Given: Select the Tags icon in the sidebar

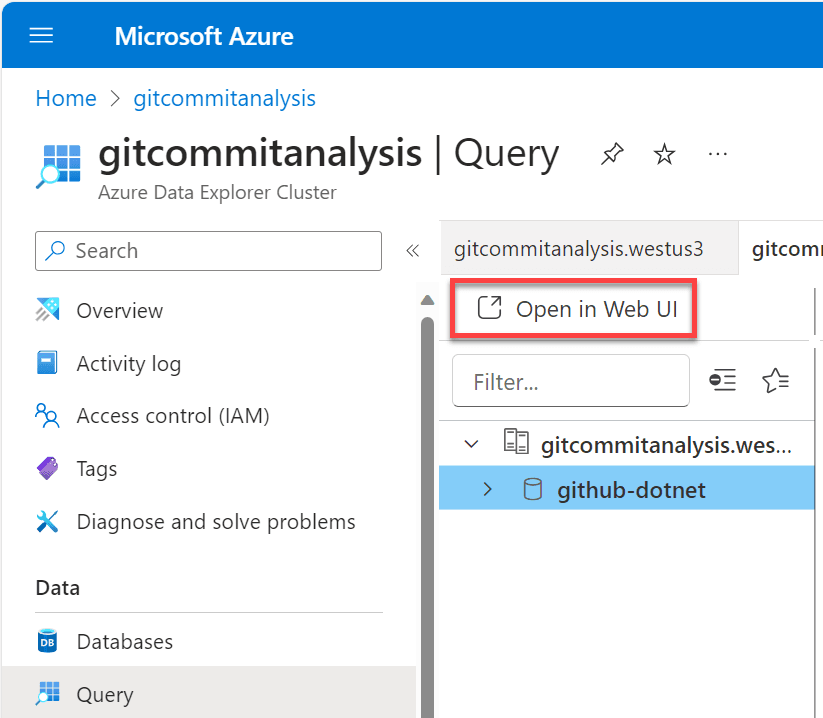Looking at the screenshot, I should (x=45, y=468).
